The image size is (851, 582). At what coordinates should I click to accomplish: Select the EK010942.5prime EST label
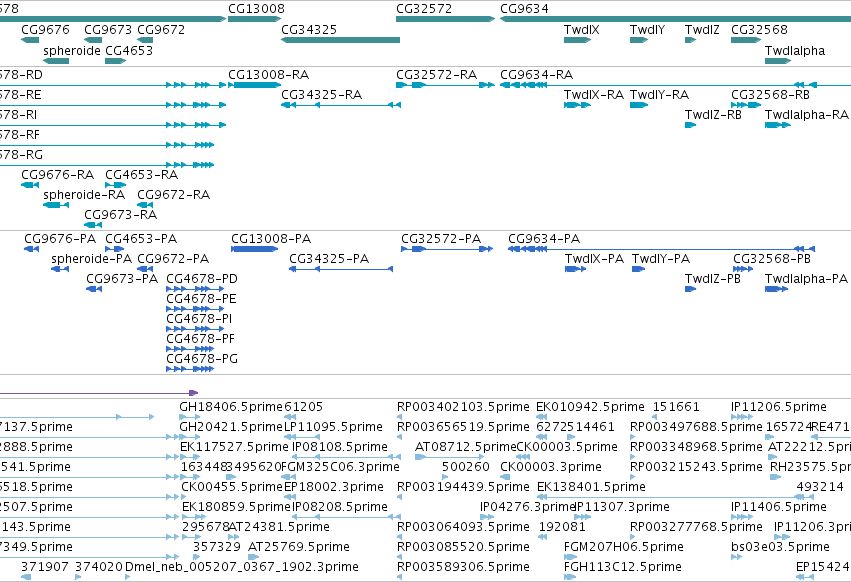pos(590,407)
